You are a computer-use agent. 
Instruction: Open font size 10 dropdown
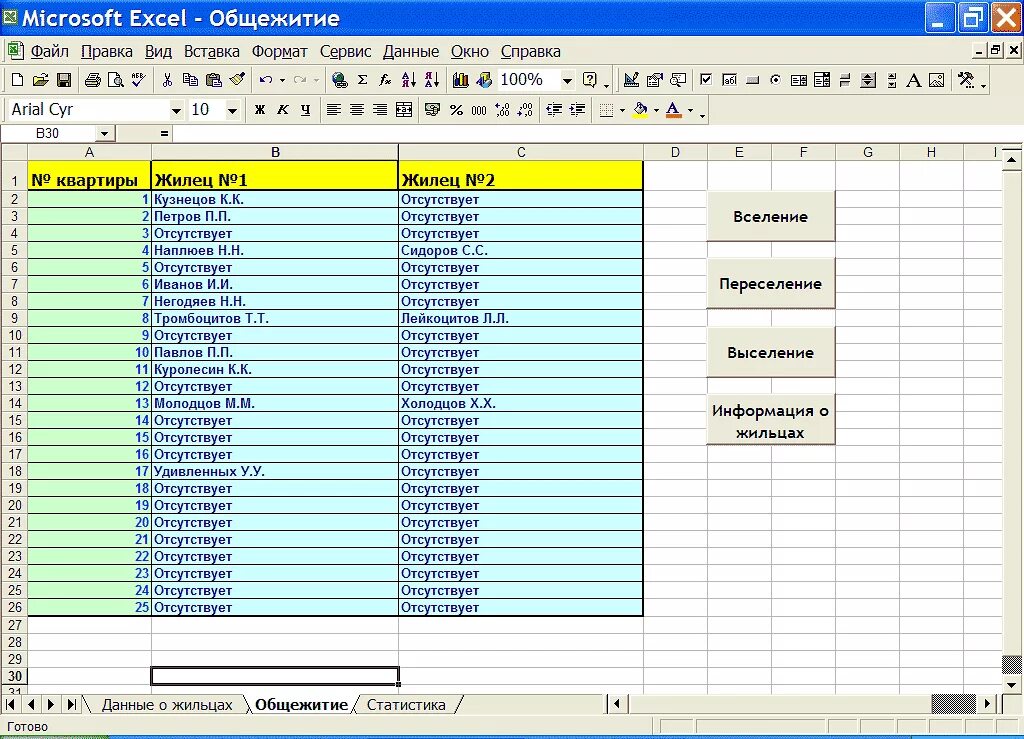pyautogui.click(x=232, y=110)
